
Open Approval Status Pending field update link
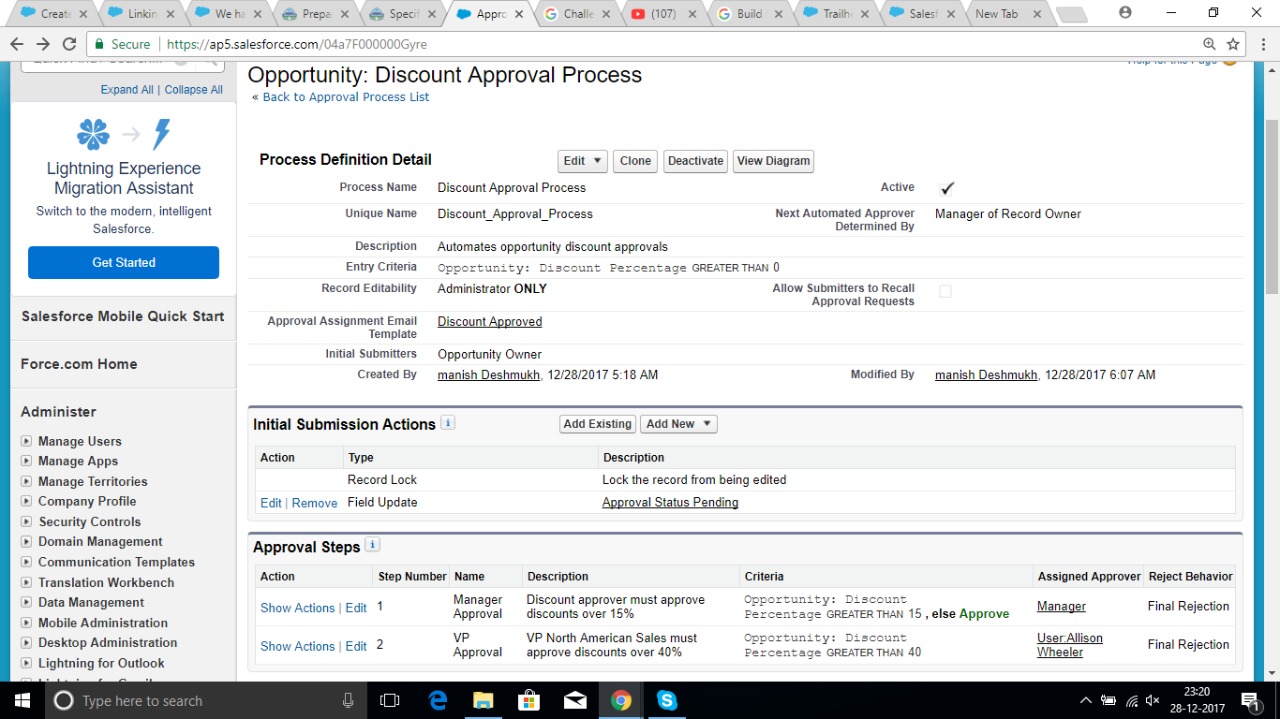(670, 502)
